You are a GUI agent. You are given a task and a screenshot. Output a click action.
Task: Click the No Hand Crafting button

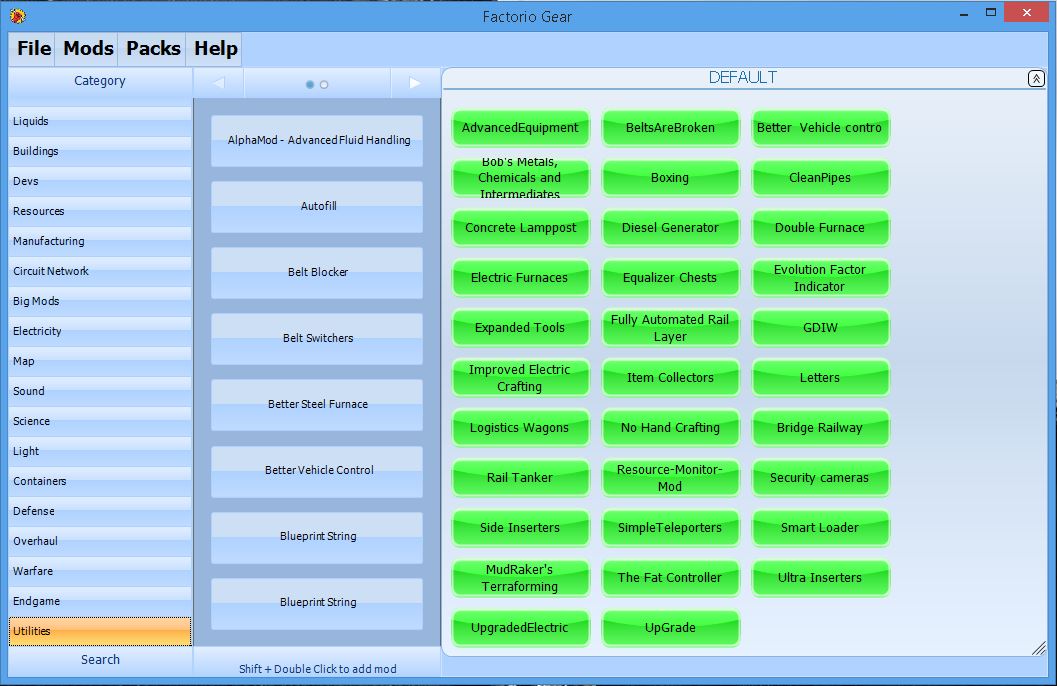point(670,428)
